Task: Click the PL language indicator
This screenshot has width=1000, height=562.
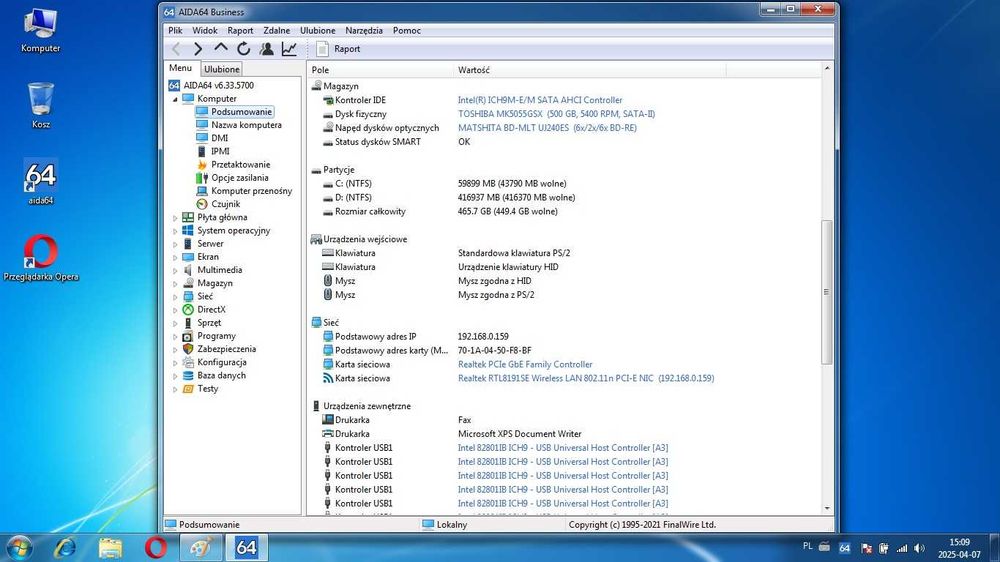Action: point(807,547)
